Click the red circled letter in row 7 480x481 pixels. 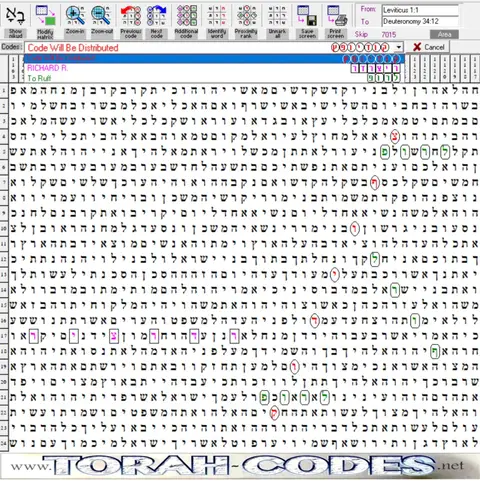(x=374, y=182)
